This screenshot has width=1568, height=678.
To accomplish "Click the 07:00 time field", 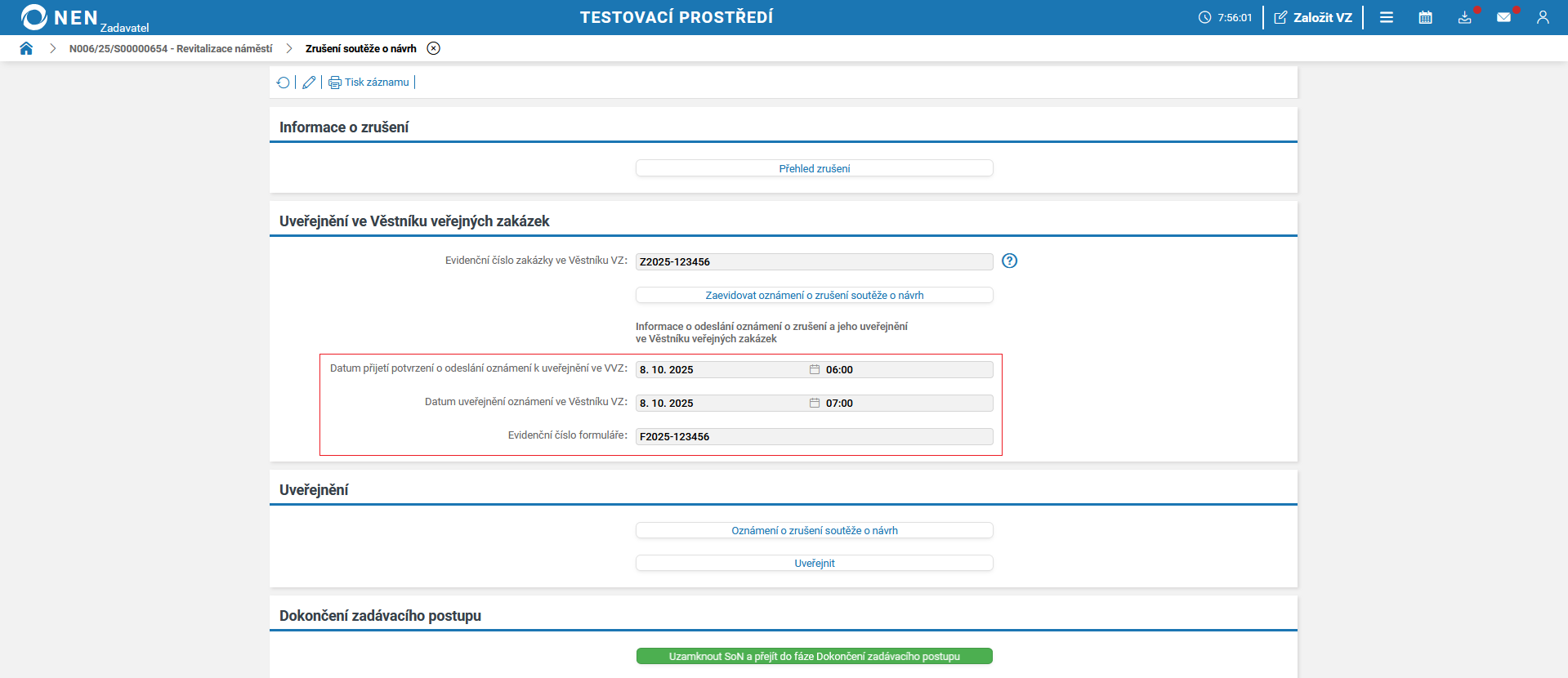I will click(x=908, y=403).
